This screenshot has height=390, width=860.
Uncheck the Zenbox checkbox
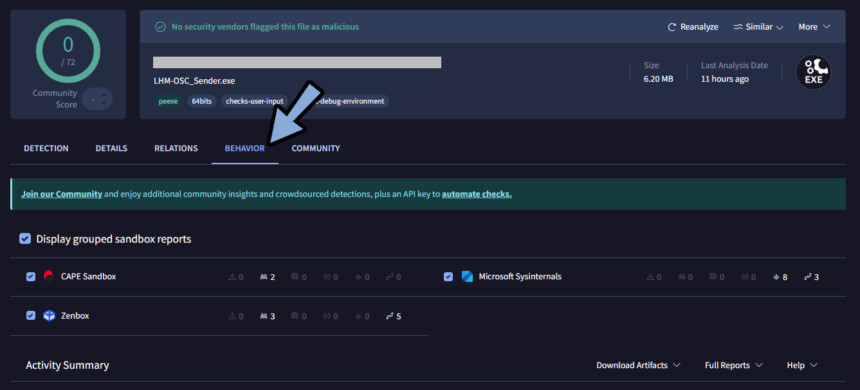[x=31, y=316]
